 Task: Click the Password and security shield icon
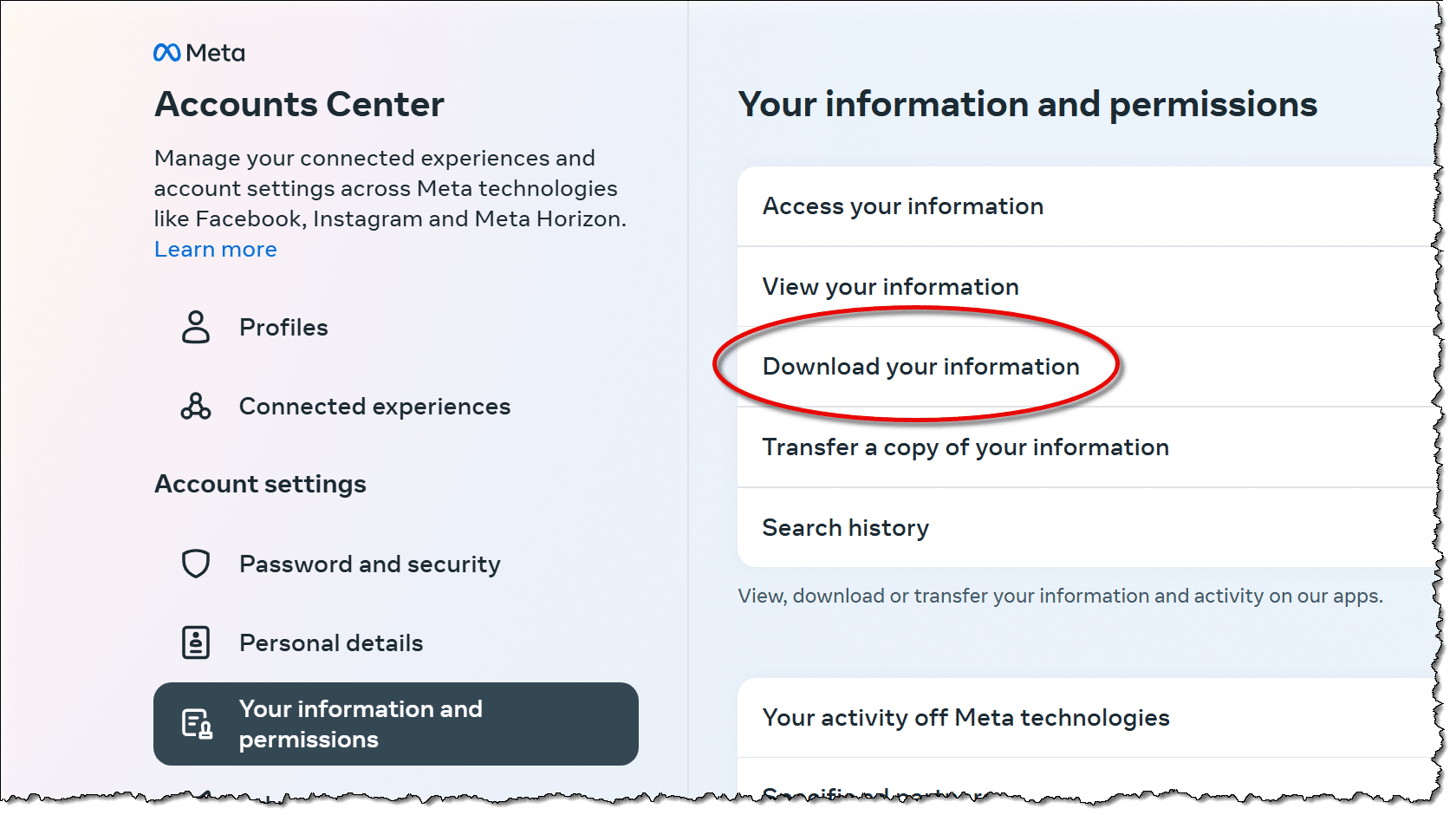pos(196,564)
